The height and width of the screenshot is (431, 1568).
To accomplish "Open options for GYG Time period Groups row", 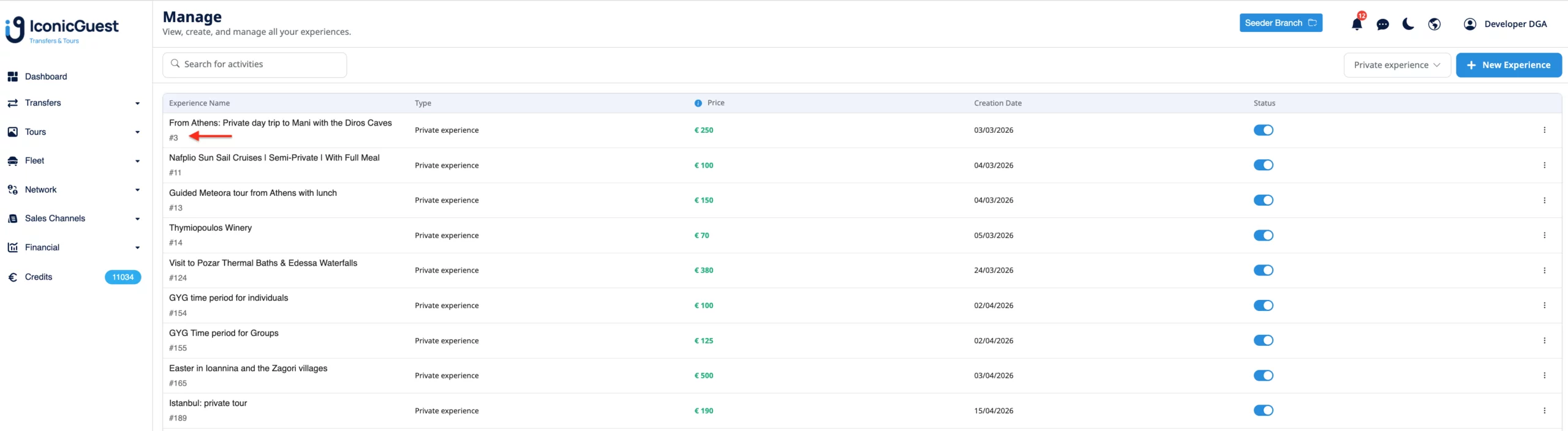I will 1544,340.
